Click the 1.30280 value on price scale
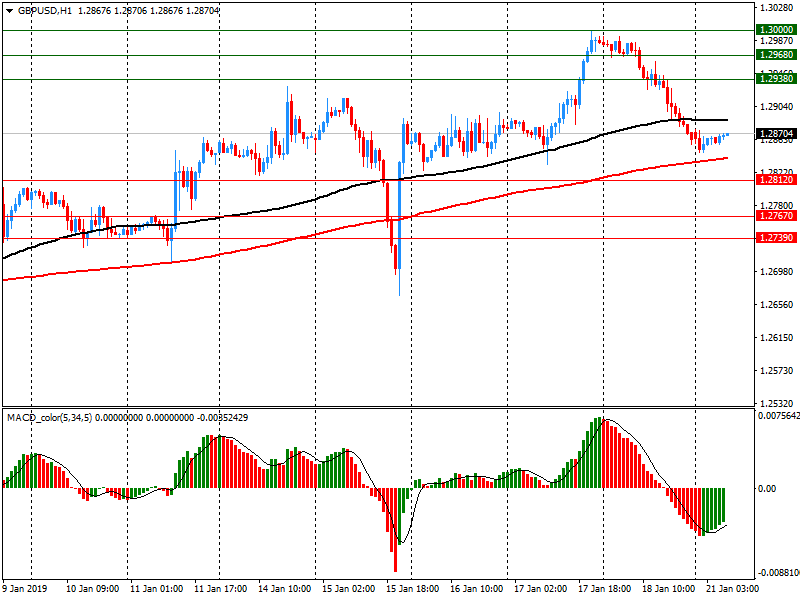The width and height of the screenshot is (800, 600). click(x=776, y=8)
